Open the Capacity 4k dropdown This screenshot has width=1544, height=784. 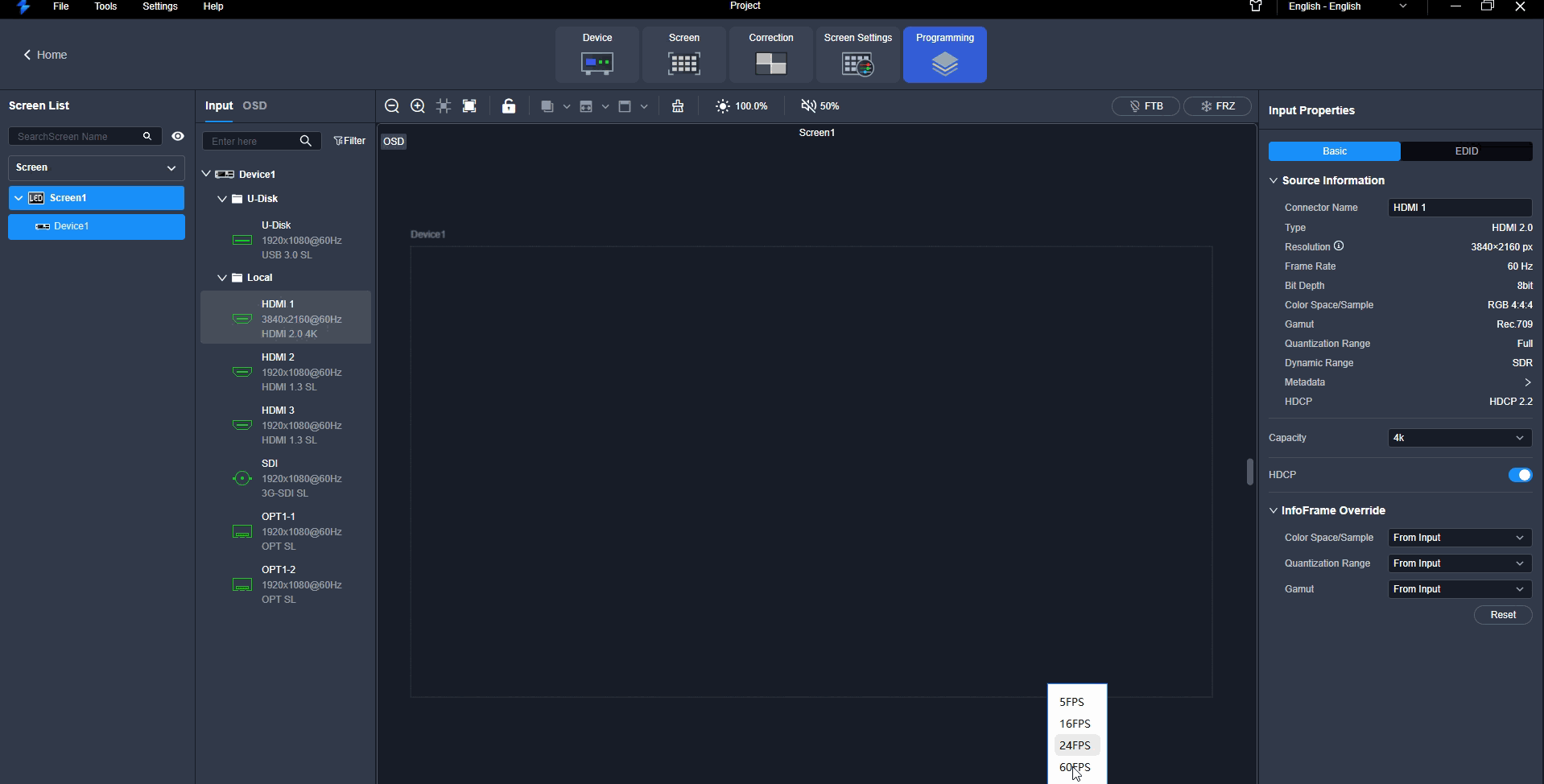tap(1459, 438)
